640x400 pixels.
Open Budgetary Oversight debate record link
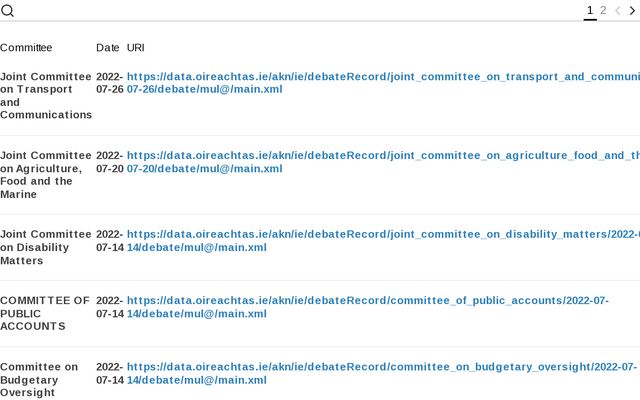pos(382,373)
